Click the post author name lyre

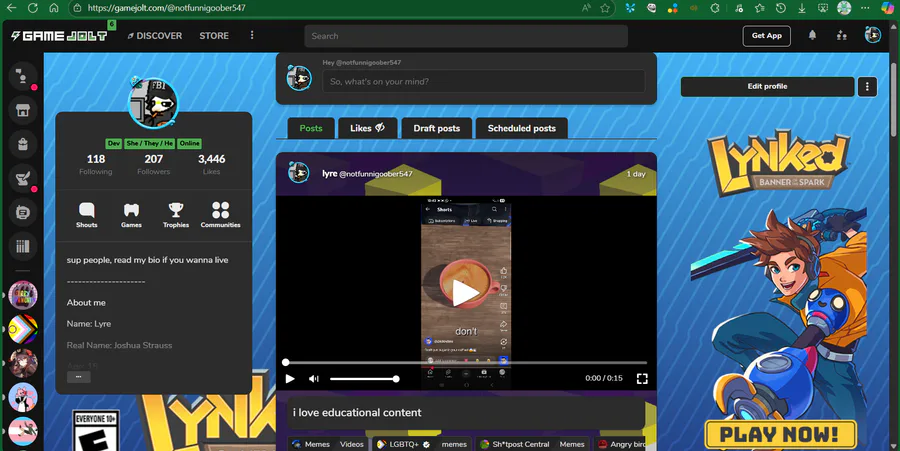pyautogui.click(x=329, y=173)
